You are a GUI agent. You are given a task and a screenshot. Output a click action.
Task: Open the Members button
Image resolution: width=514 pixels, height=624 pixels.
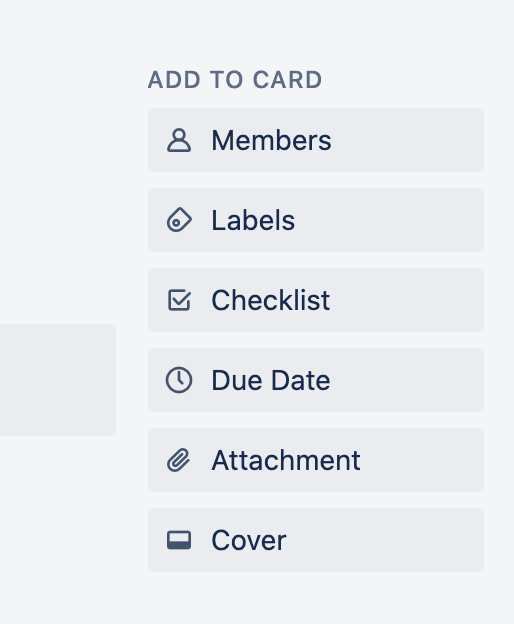(x=316, y=140)
